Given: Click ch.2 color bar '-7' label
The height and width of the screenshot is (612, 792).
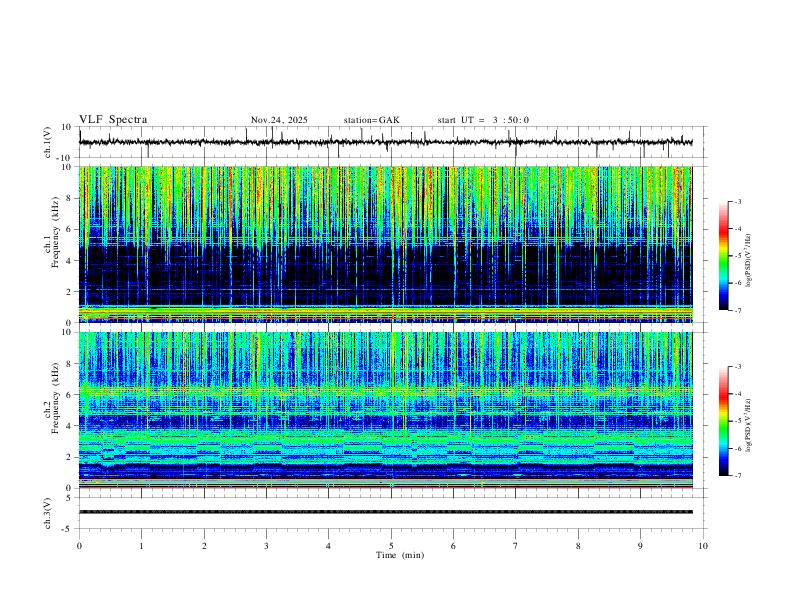Looking at the screenshot, I should pyautogui.click(x=738, y=476).
